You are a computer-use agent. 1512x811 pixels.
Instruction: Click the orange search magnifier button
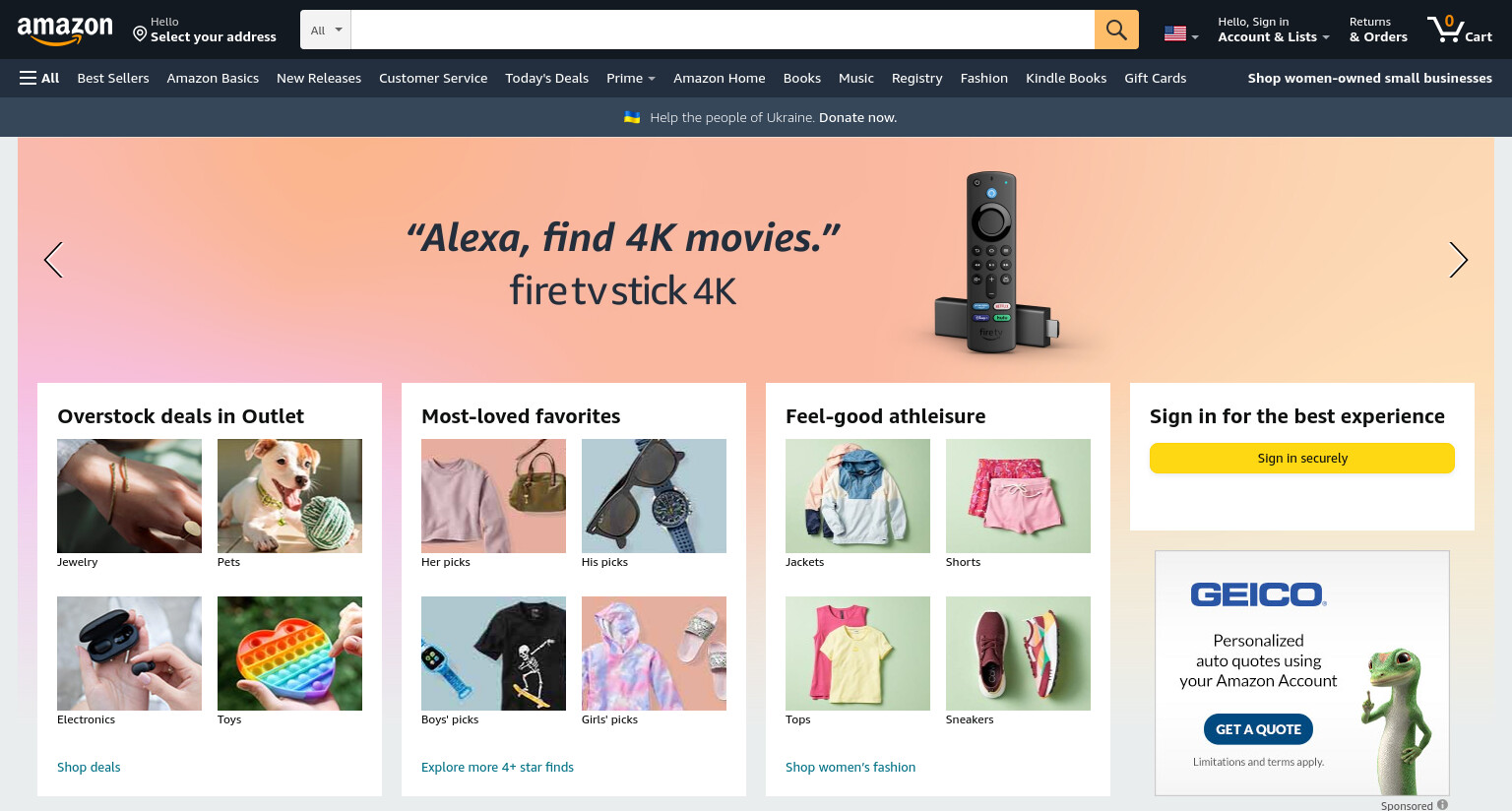pos(1116,30)
